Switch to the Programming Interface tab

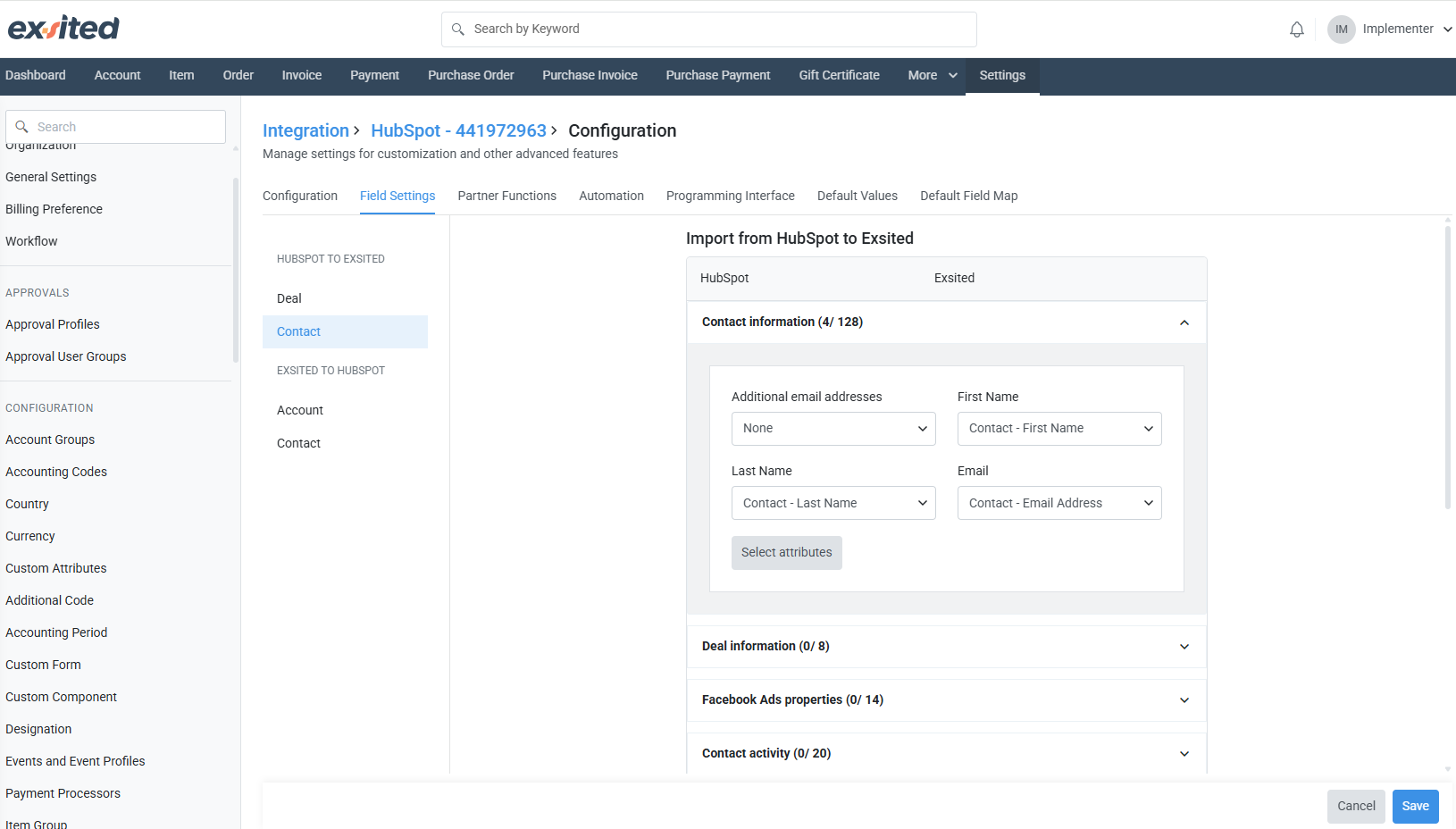tap(731, 196)
